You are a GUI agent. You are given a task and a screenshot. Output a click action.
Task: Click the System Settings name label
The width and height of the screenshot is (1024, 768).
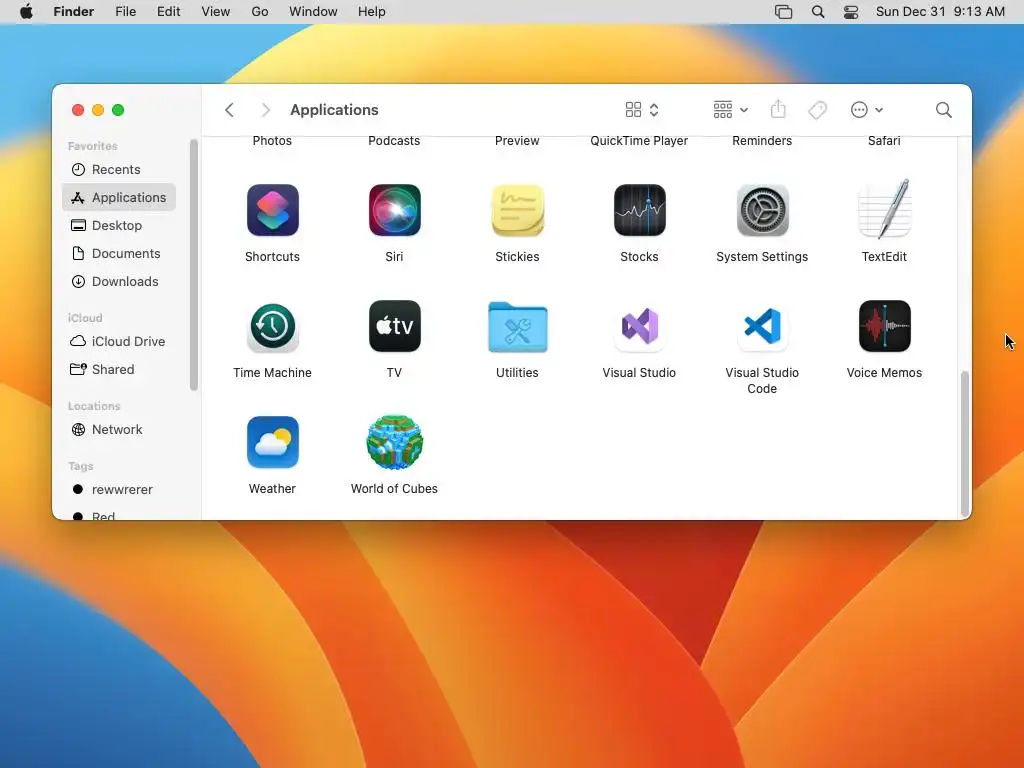click(762, 257)
